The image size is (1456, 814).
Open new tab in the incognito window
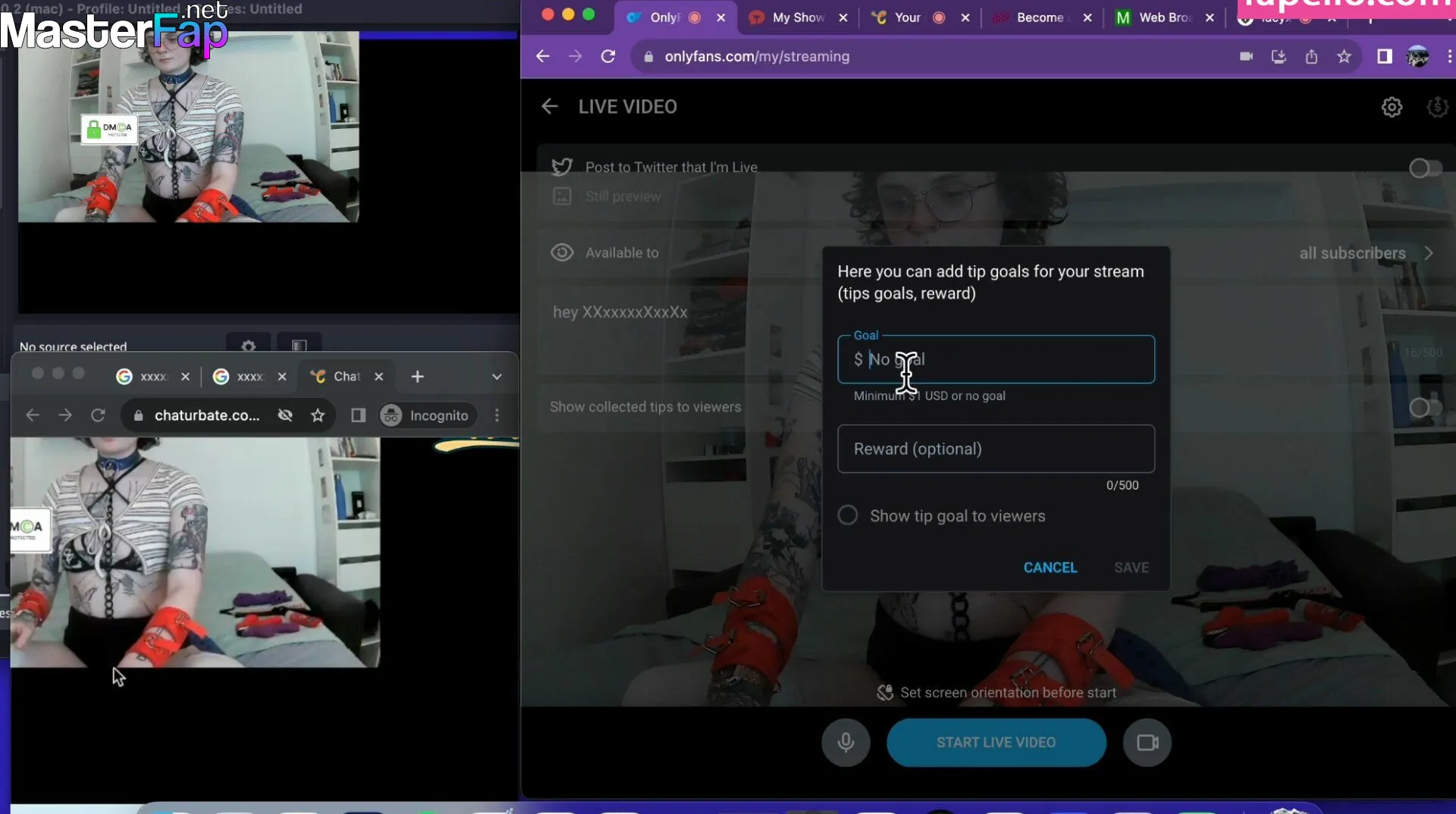pos(417,377)
